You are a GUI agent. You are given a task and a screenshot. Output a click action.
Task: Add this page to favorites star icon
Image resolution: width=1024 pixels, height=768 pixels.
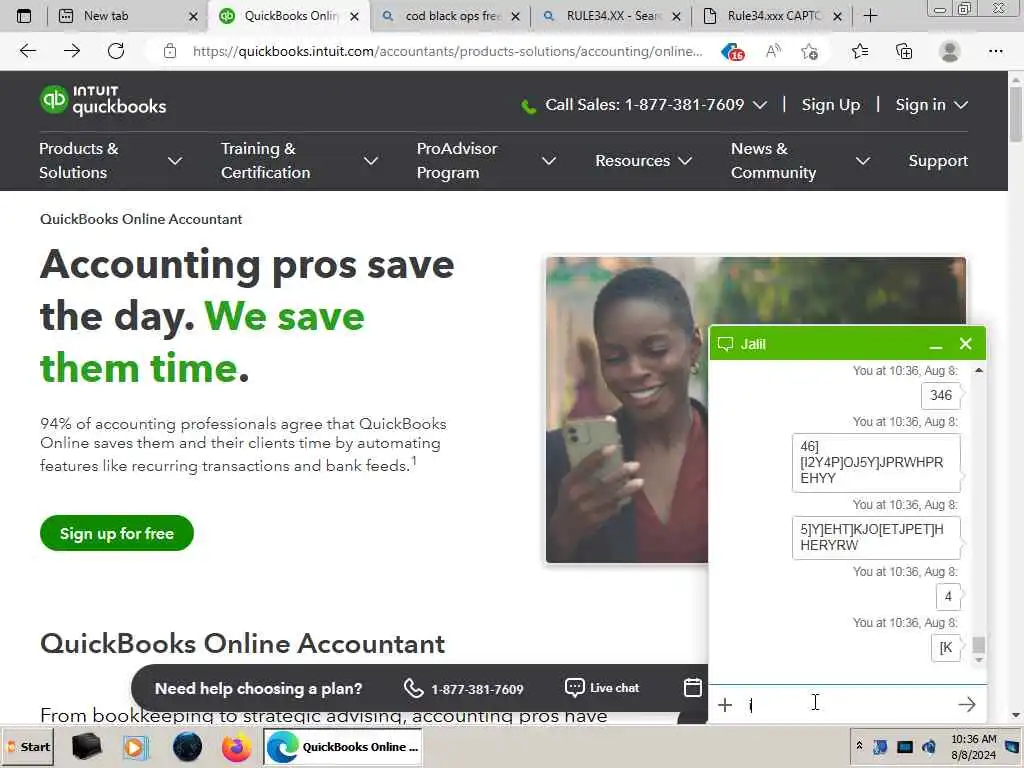810,51
